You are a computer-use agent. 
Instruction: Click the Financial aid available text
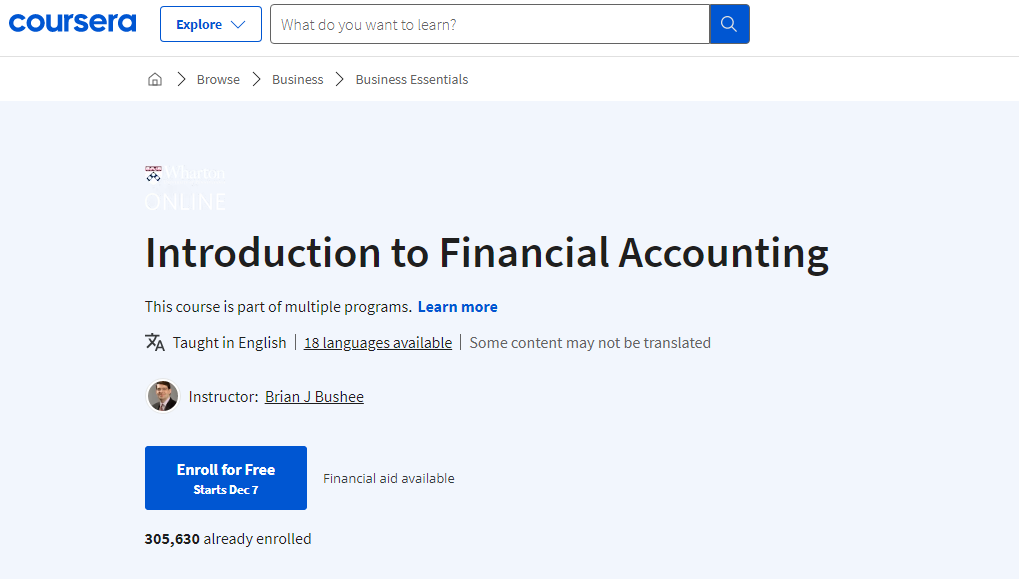(x=388, y=478)
